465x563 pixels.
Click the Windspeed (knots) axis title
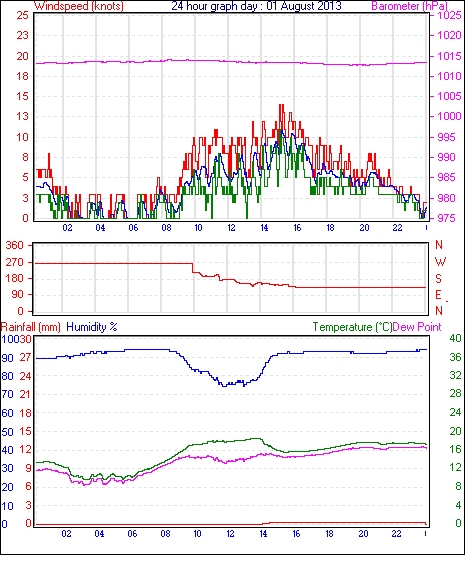click(79, 6)
